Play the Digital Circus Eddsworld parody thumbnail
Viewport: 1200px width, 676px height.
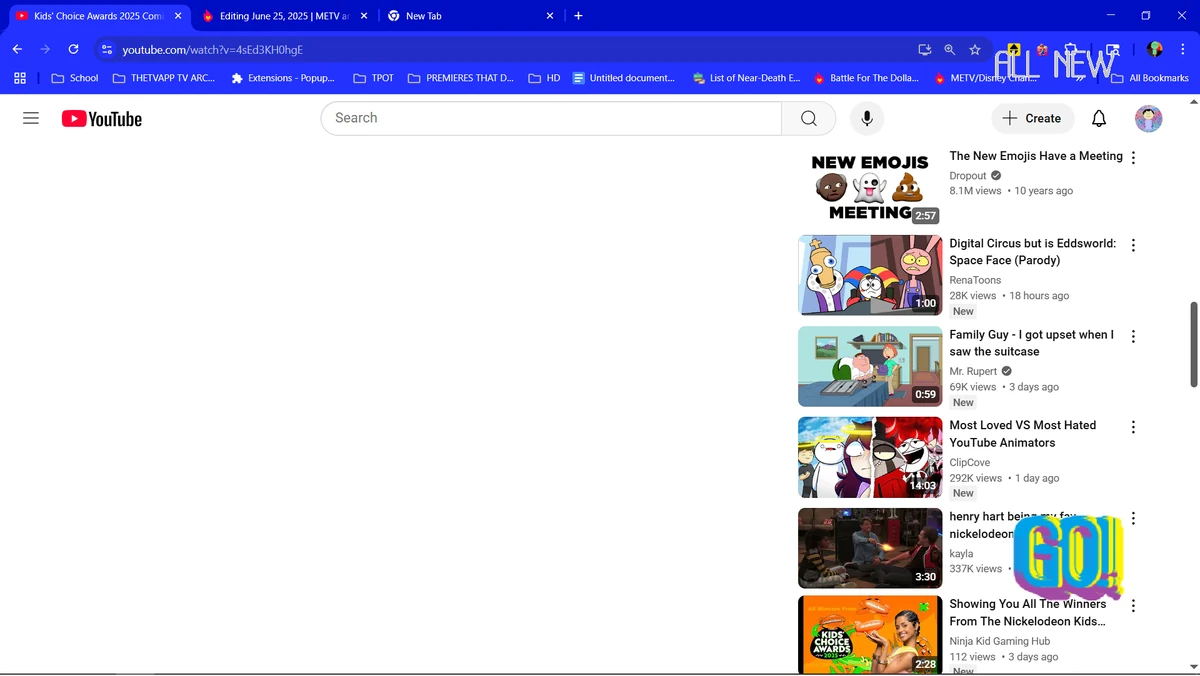(x=869, y=274)
